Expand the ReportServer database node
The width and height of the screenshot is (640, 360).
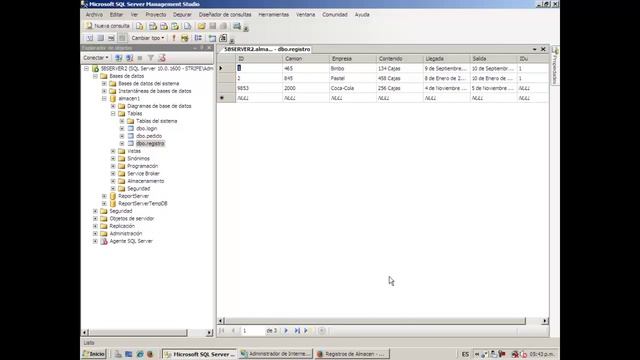coord(104,196)
